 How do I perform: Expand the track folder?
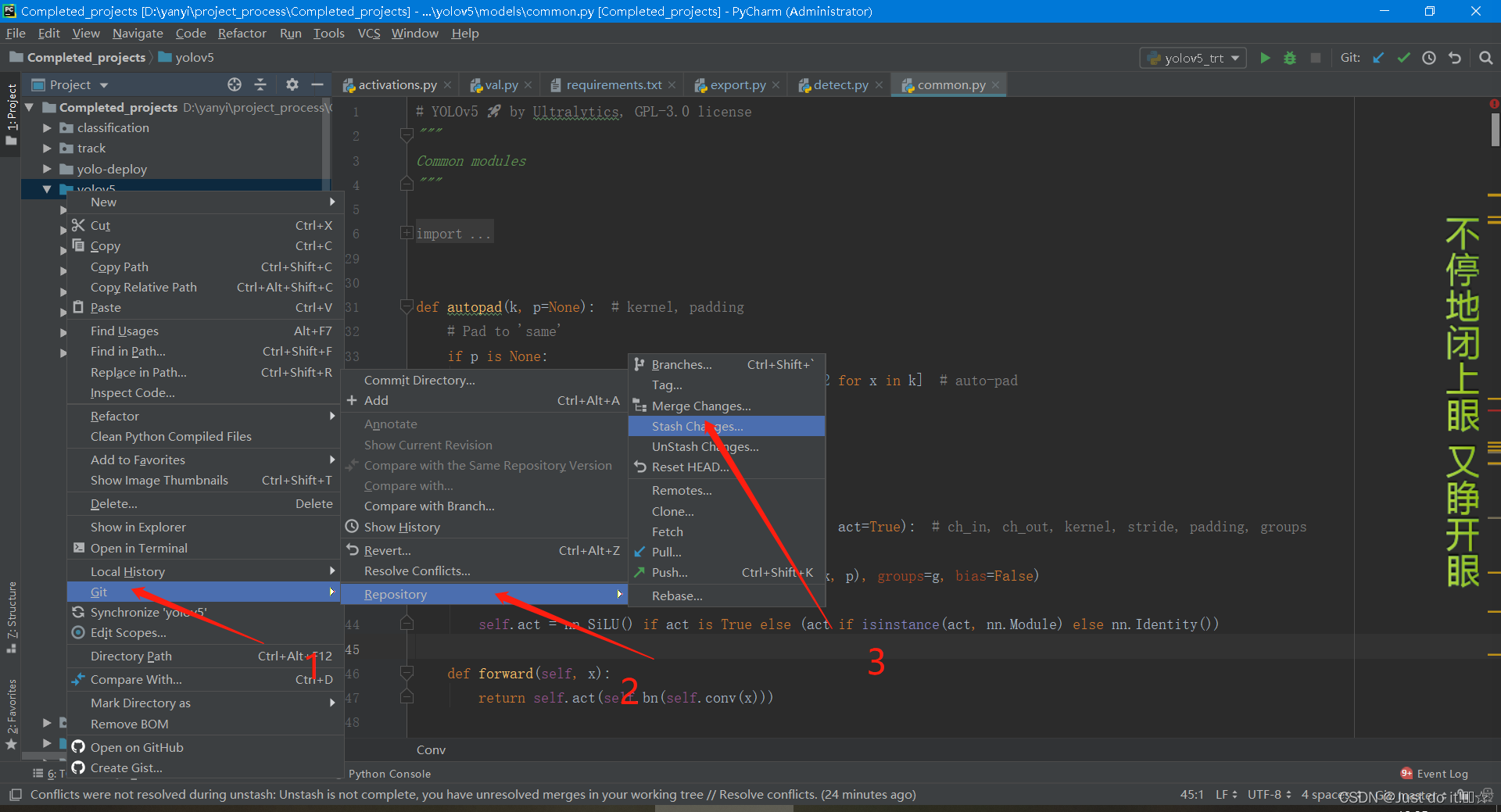click(47, 148)
